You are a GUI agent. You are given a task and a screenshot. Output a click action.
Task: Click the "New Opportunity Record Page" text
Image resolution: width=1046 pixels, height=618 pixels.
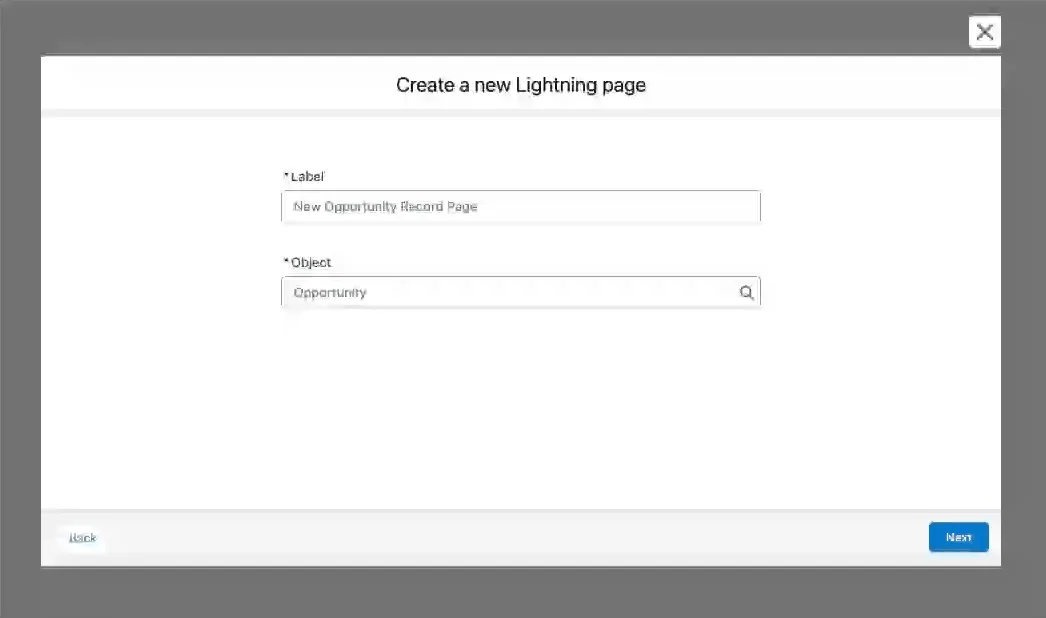385,207
